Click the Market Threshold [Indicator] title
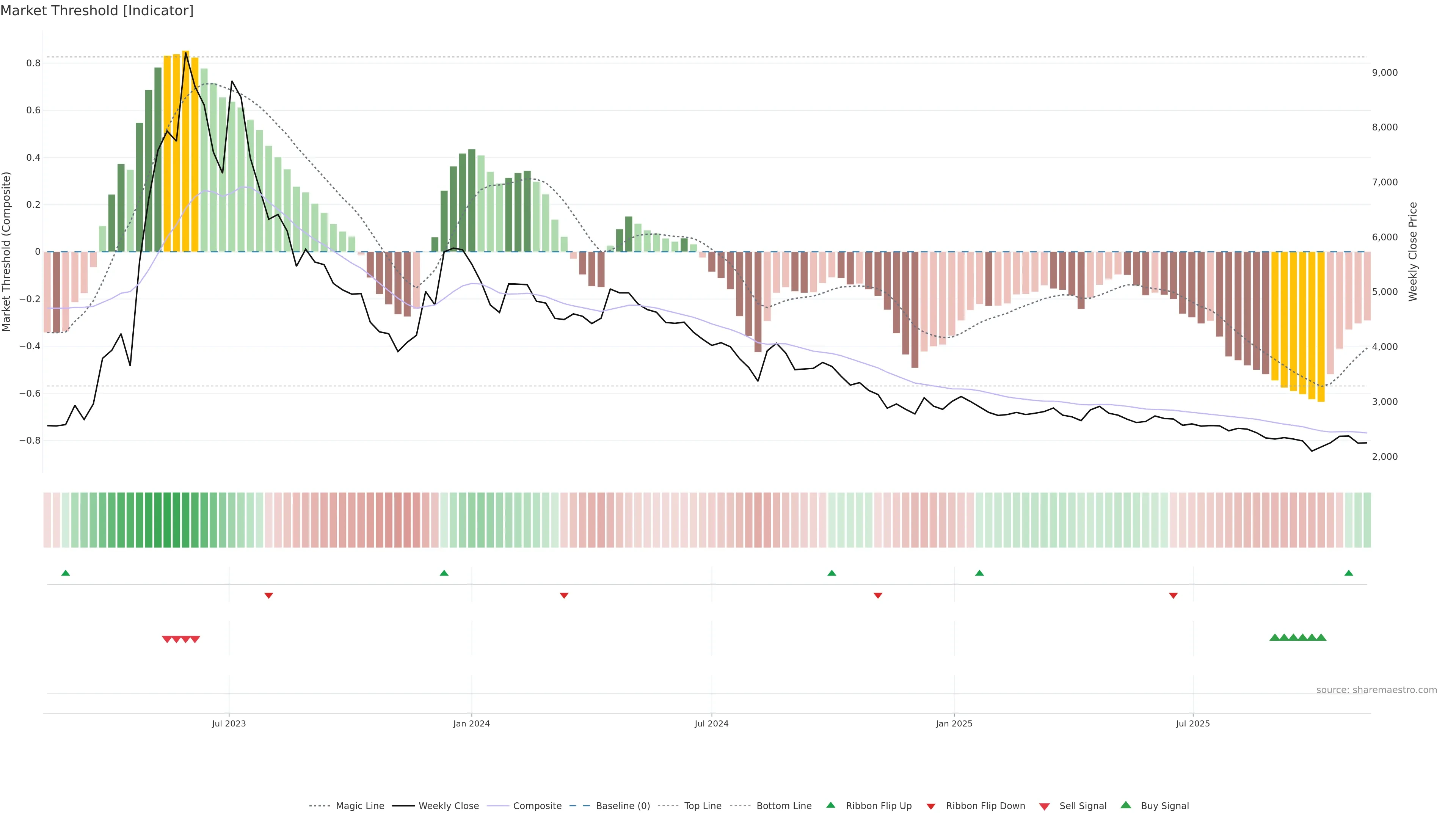This screenshot has width=1456, height=819. coord(97,11)
